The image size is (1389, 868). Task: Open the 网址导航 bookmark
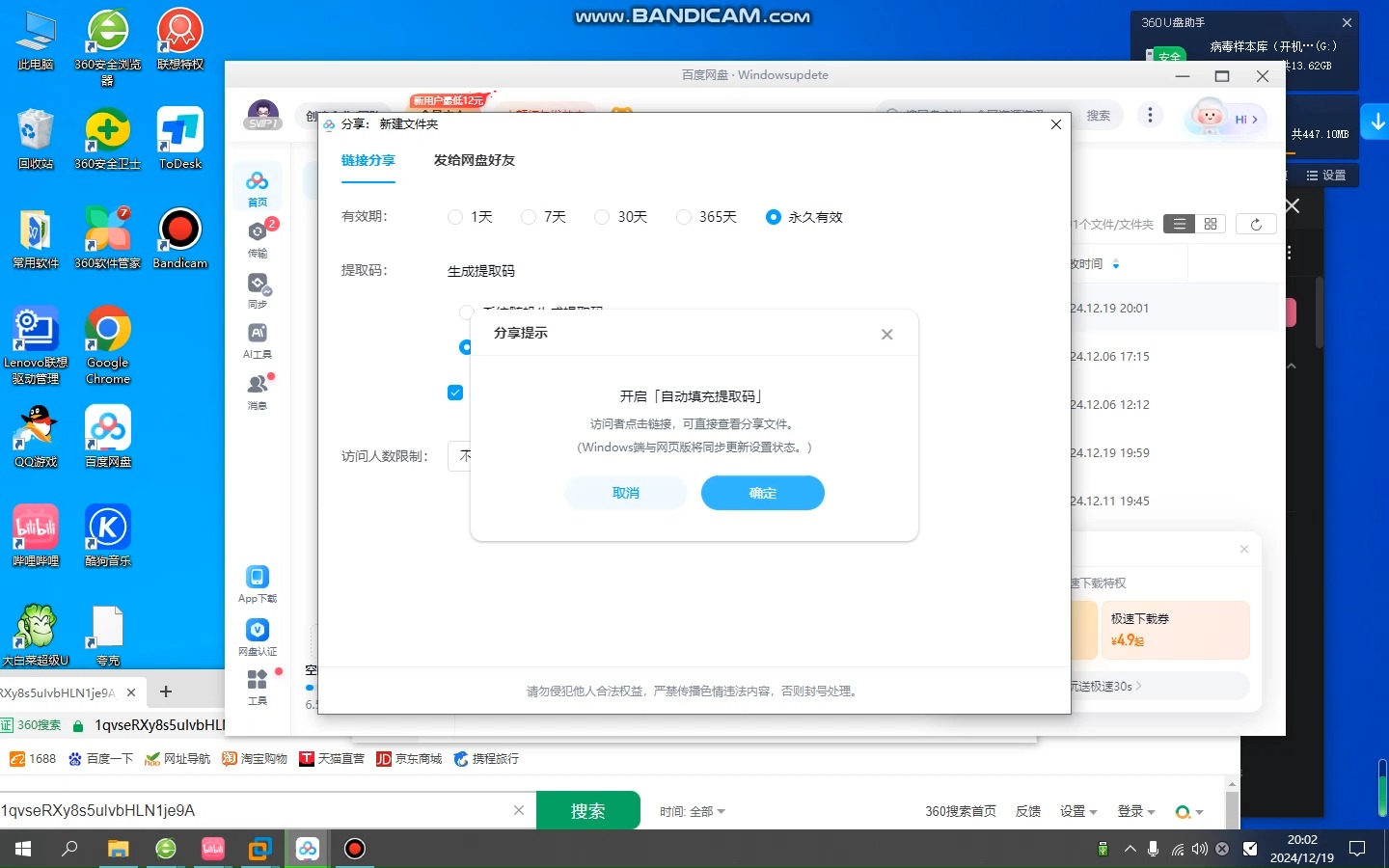pos(177,759)
